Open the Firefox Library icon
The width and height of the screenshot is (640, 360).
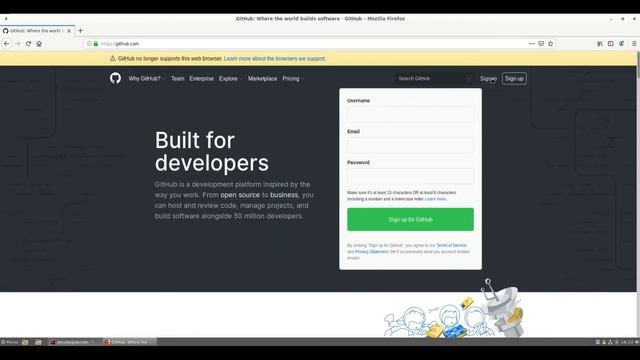[x=600, y=44]
